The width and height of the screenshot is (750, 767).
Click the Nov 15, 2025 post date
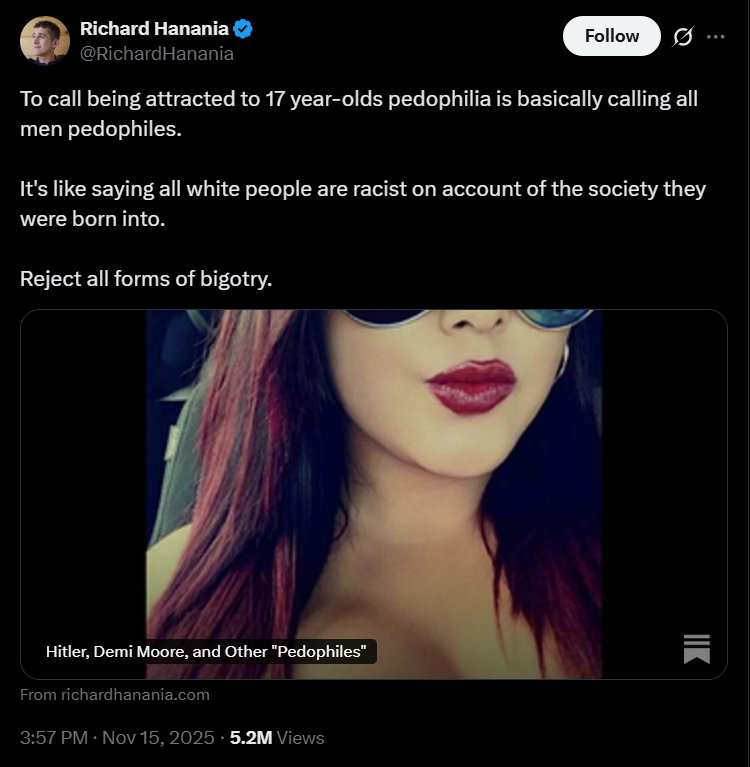158,738
